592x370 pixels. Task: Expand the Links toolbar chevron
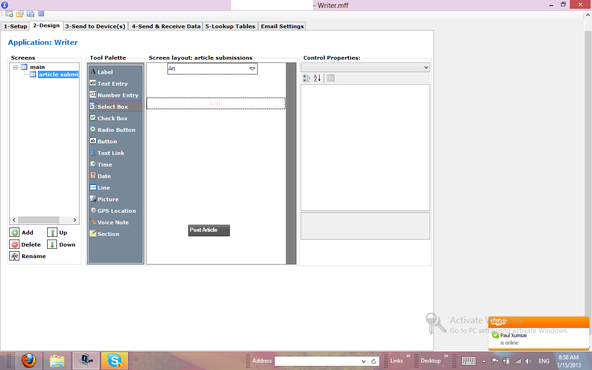[x=408, y=356]
